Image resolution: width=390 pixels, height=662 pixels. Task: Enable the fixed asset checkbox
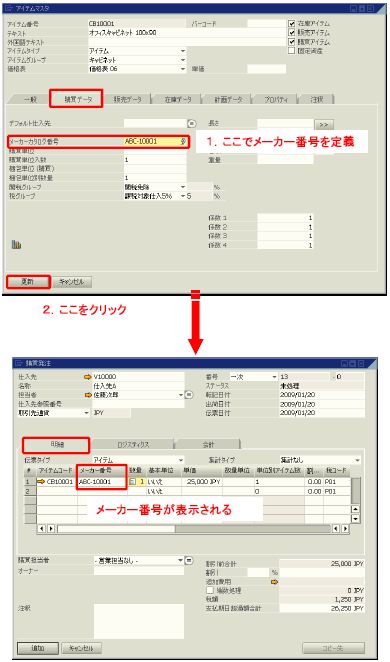(291, 51)
